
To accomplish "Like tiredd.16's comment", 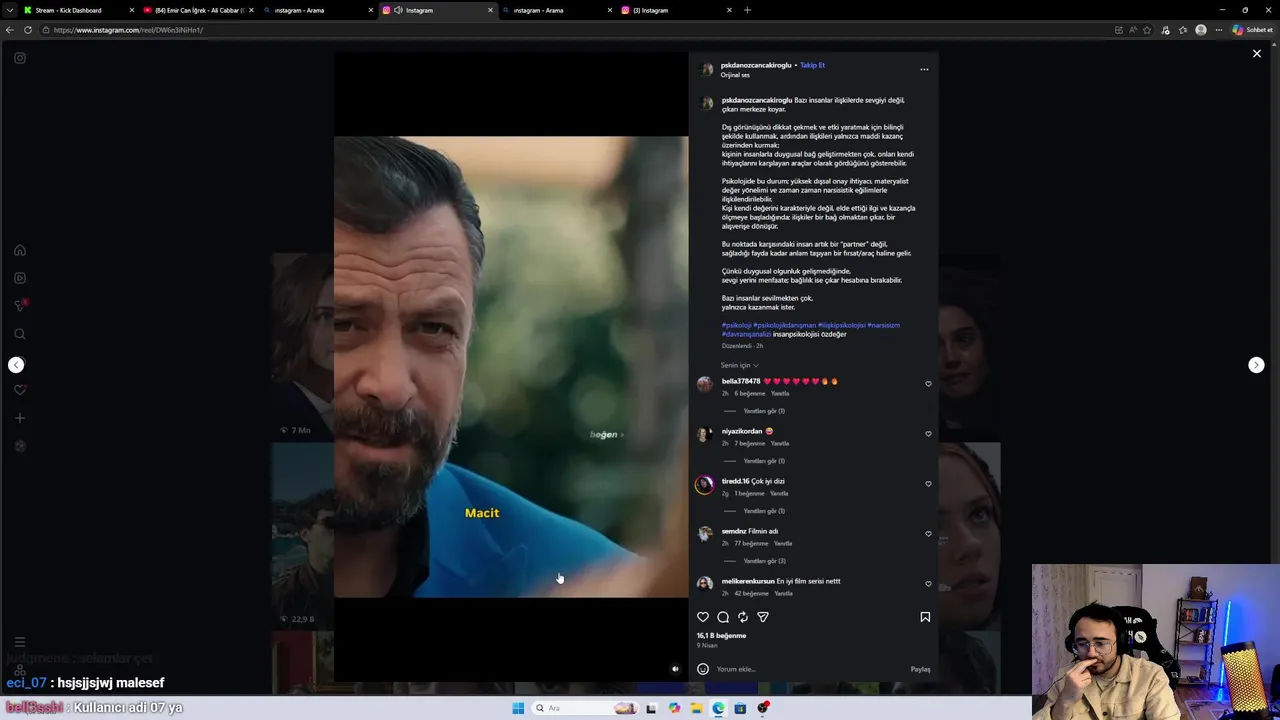I will click(x=928, y=484).
